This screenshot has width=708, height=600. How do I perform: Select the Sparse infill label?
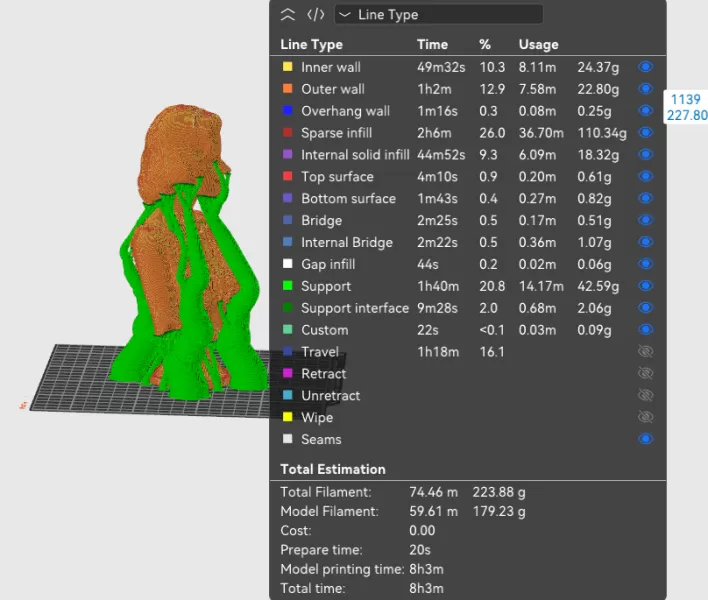tap(336, 133)
